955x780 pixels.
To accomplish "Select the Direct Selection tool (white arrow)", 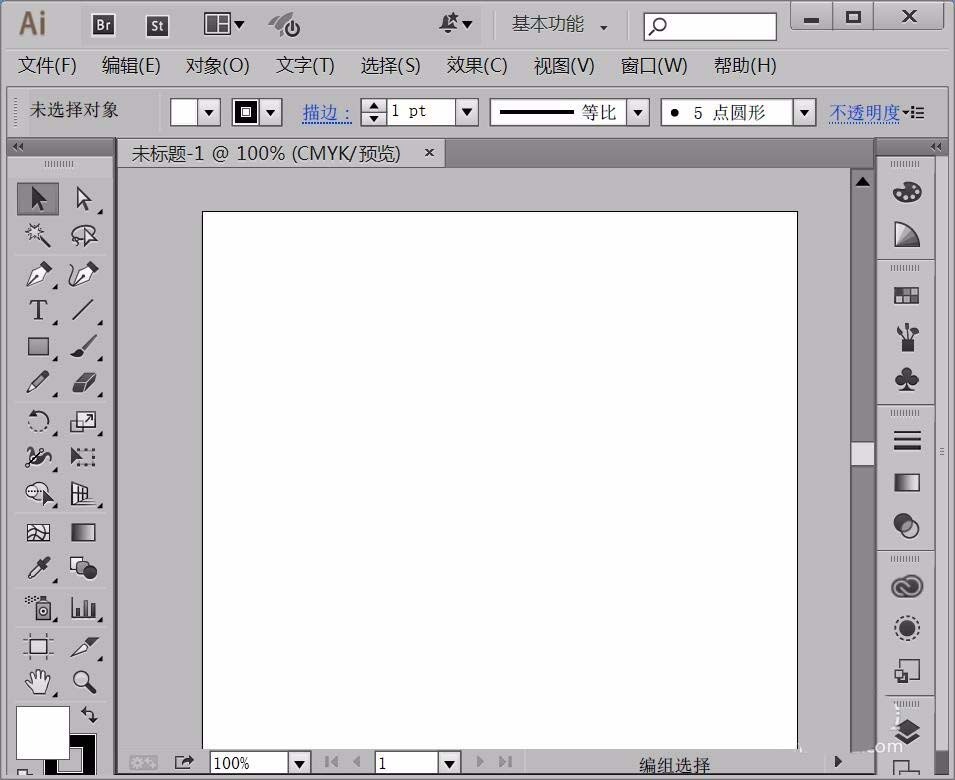I will coord(83,199).
